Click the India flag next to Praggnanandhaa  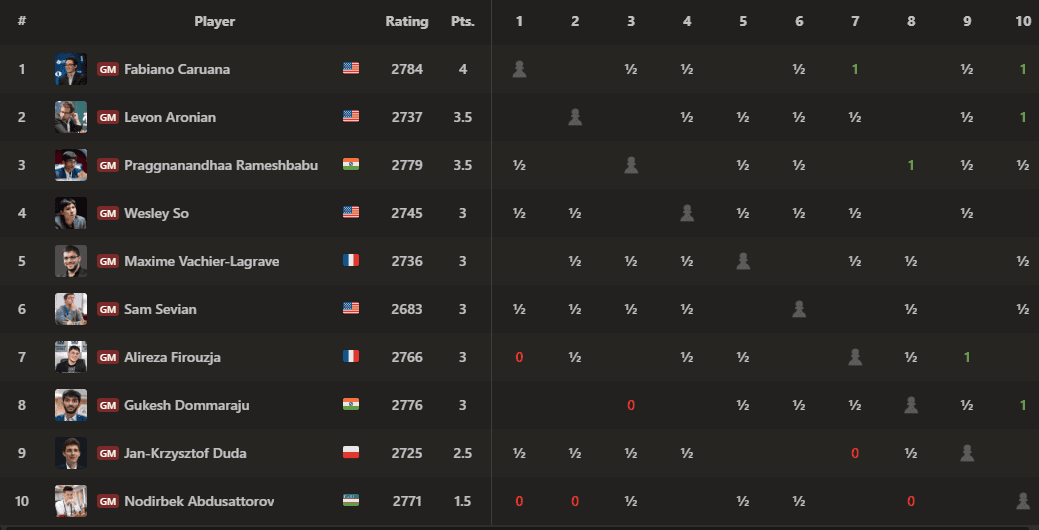(x=350, y=165)
